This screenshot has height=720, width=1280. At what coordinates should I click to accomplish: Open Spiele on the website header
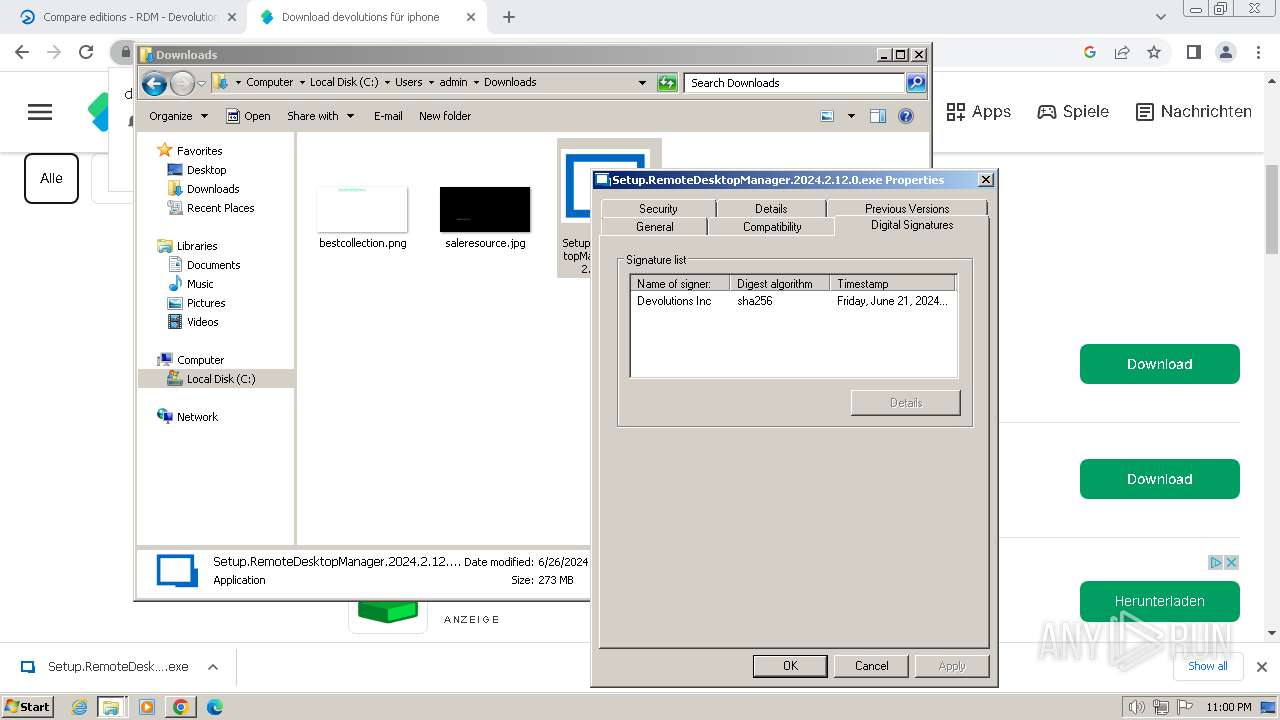[x=1073, y=112]
